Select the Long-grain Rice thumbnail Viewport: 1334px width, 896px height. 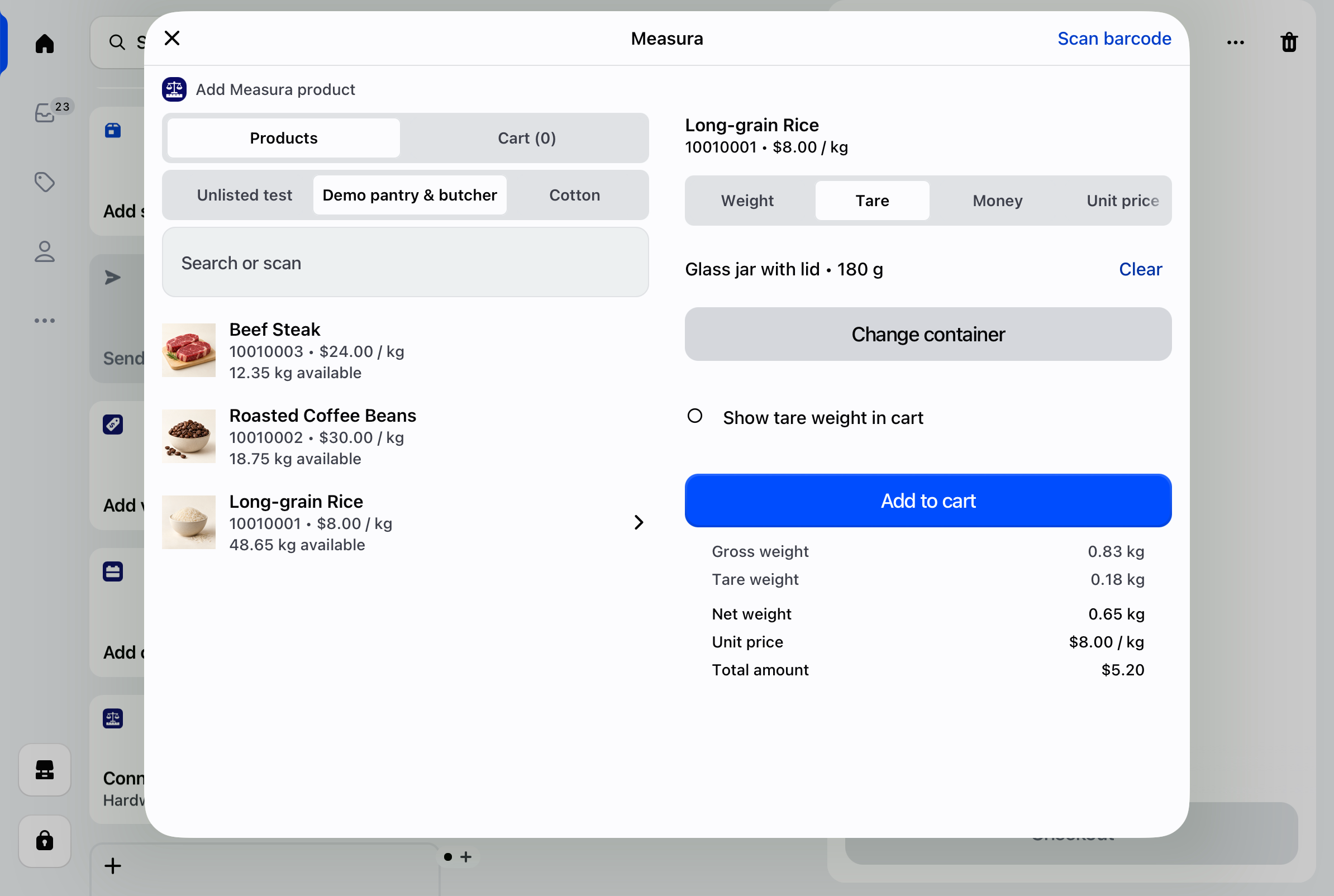188,522
